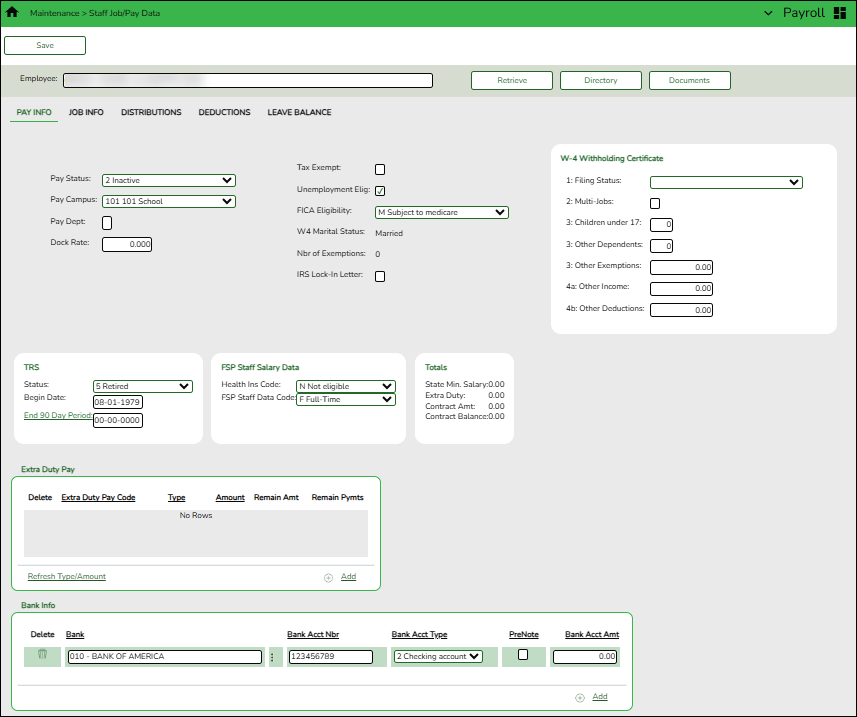Click the trash icon for Bank of America row
This screenshot has height=717, width=857.
(x=42, y=654)
